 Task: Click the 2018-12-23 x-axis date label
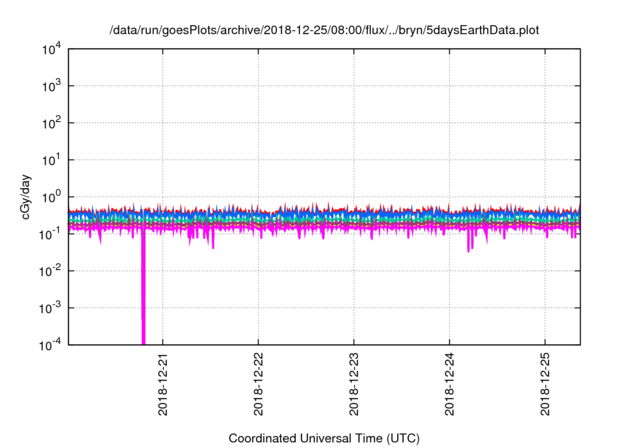pos(353,384)
